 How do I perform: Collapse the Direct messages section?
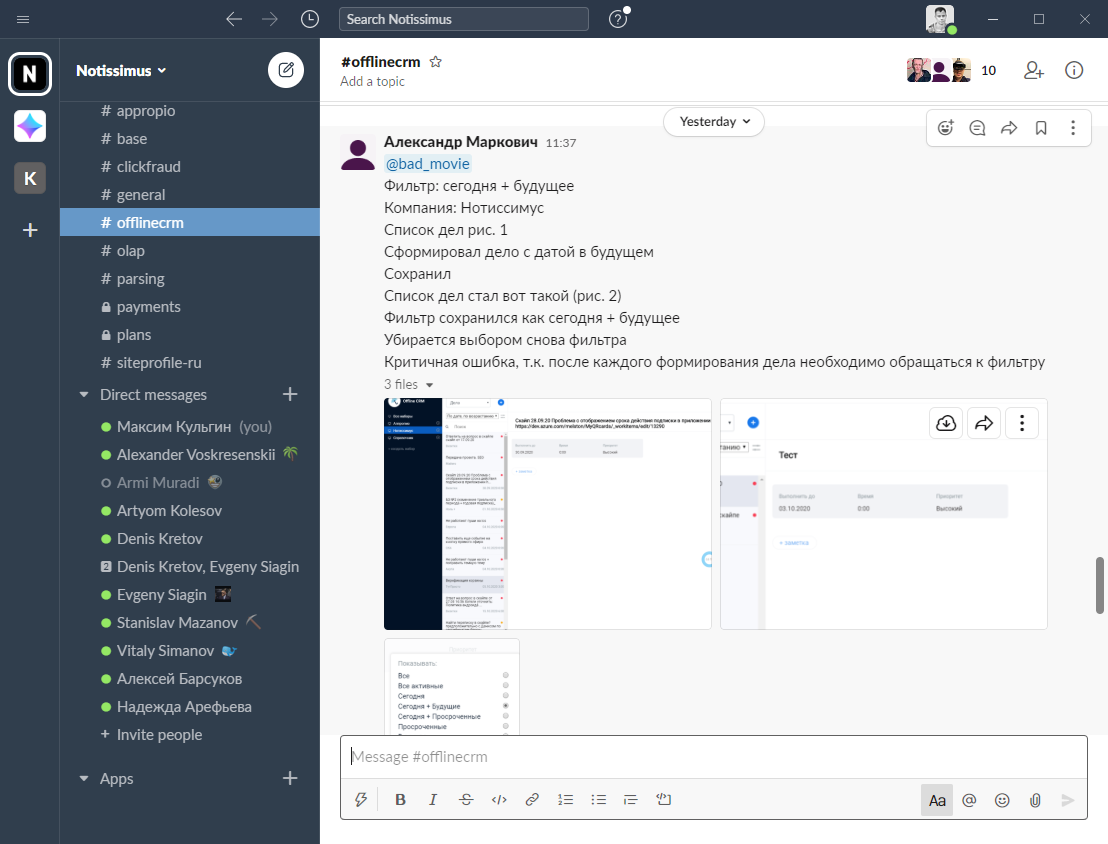click(x=84, y=395)
